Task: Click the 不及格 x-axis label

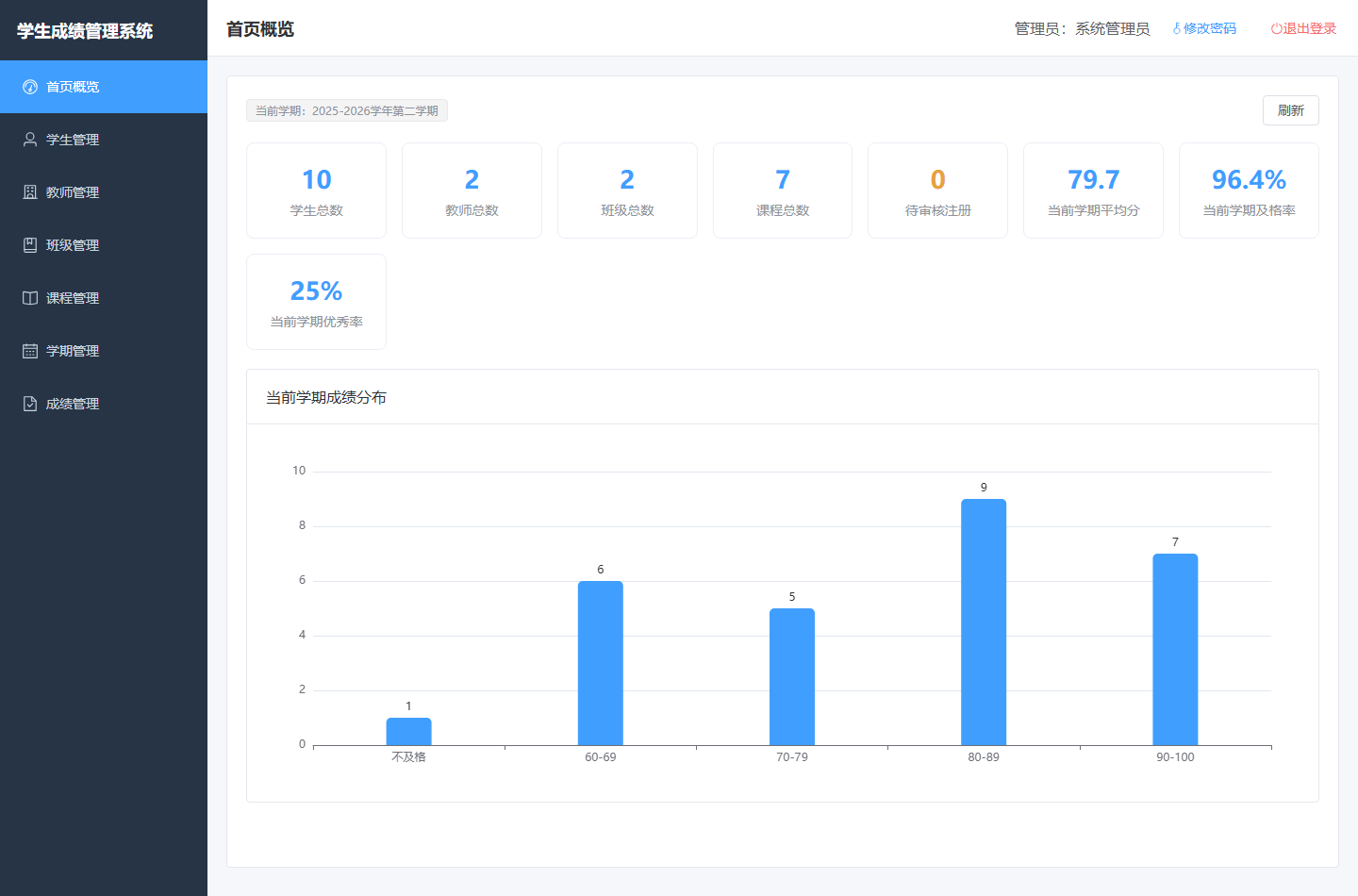Action: coord(408,757)
